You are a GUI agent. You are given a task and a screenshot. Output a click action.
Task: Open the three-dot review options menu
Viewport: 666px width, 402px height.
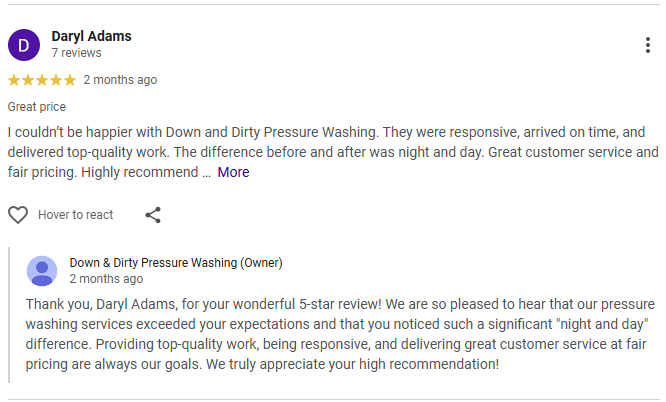tap(649, 45)
